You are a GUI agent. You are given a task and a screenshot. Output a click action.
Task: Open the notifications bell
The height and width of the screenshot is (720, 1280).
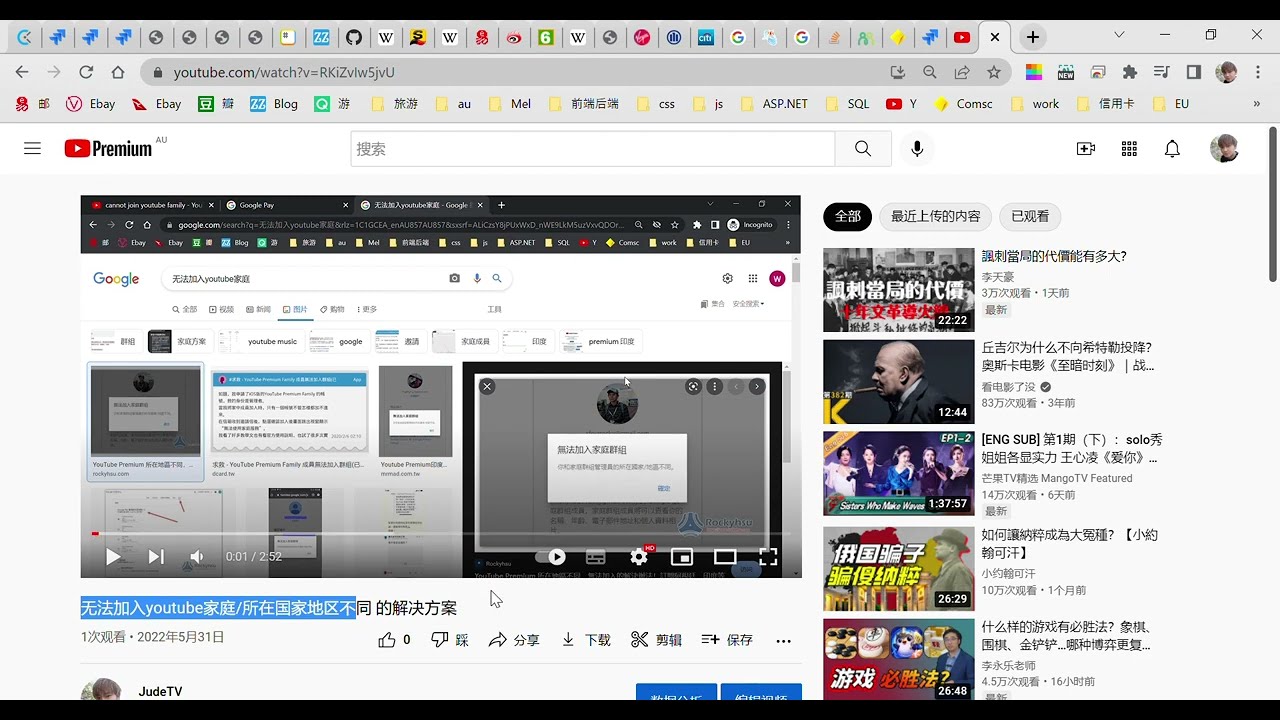coord(1172,149)
